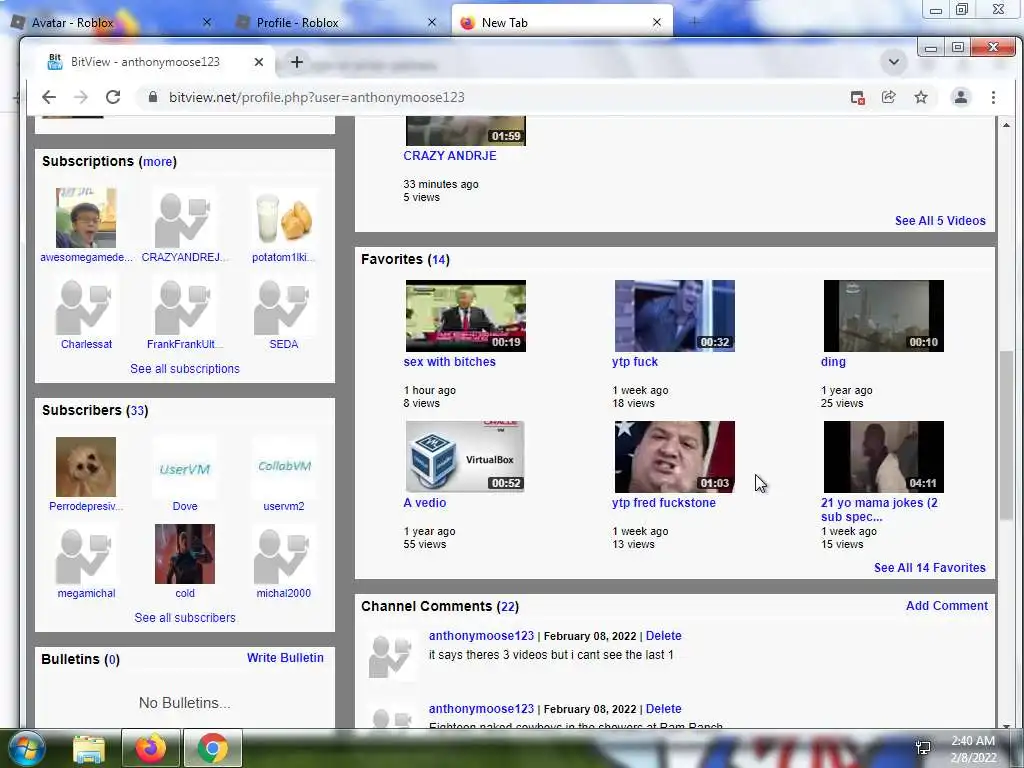
Task: Click Channel Comments count (22) link
Action: [x=507, y=607]
